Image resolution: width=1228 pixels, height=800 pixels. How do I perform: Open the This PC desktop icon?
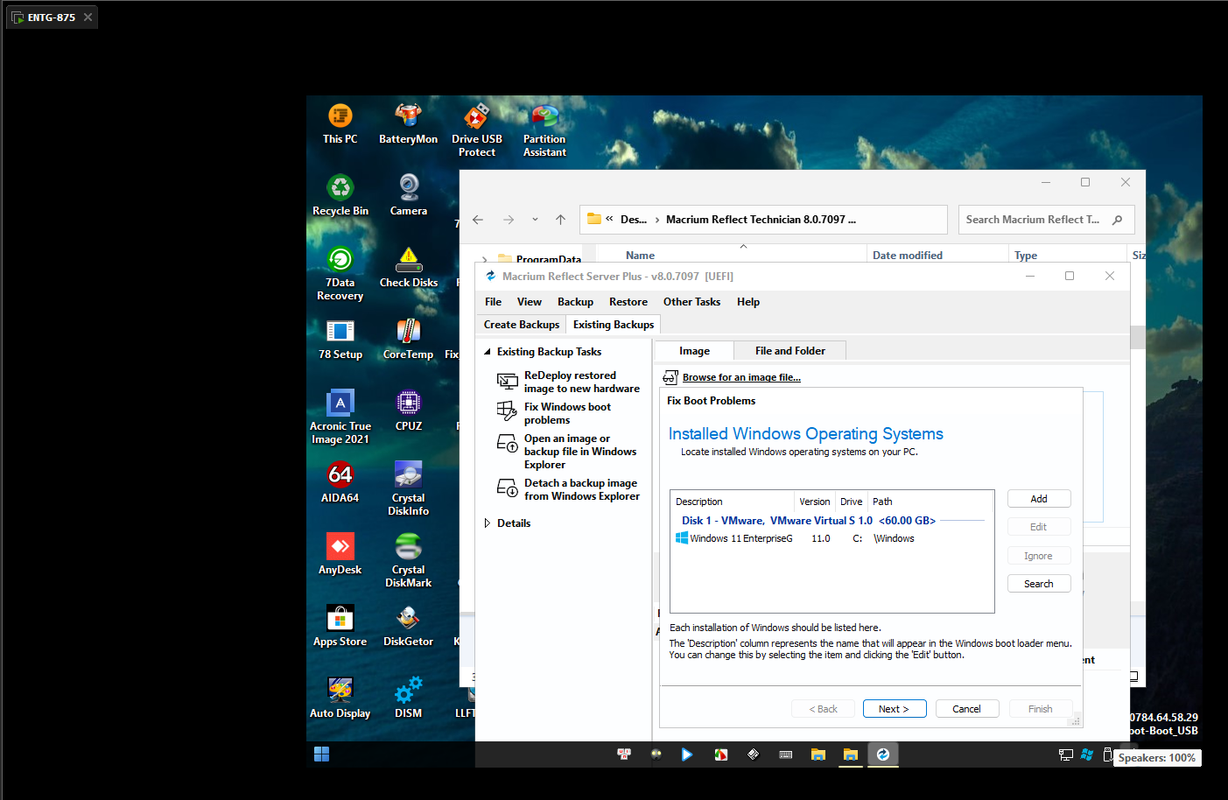coord(340,124)
